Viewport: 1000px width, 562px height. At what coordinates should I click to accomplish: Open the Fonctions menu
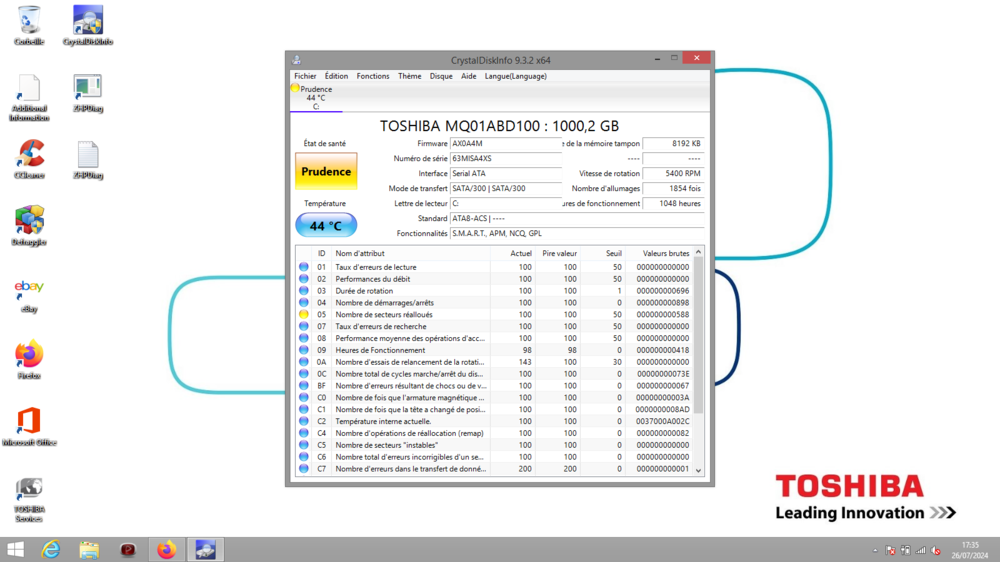coord(373,76)
